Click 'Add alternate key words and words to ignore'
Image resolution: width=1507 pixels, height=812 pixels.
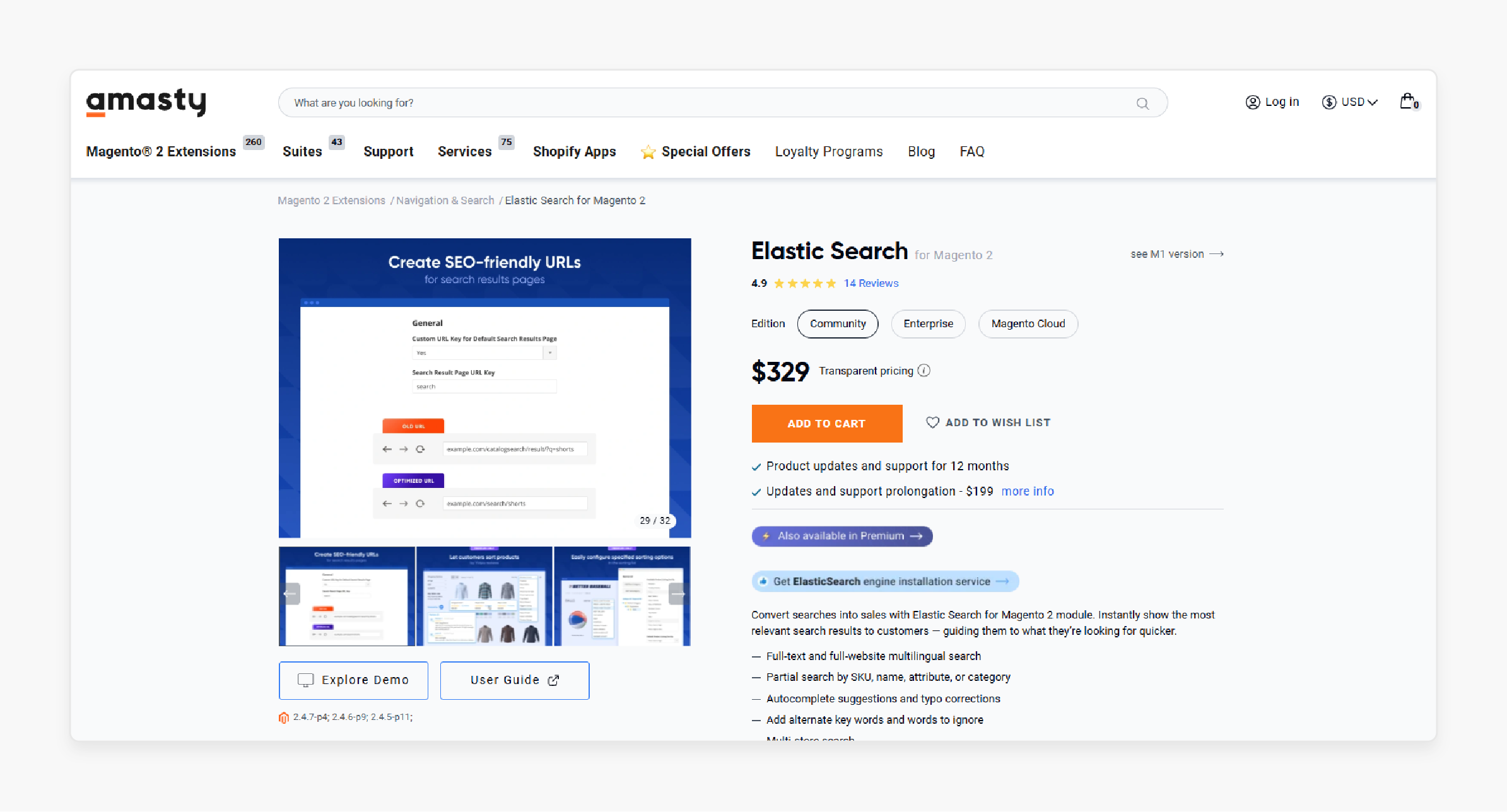tap(874, 720)
